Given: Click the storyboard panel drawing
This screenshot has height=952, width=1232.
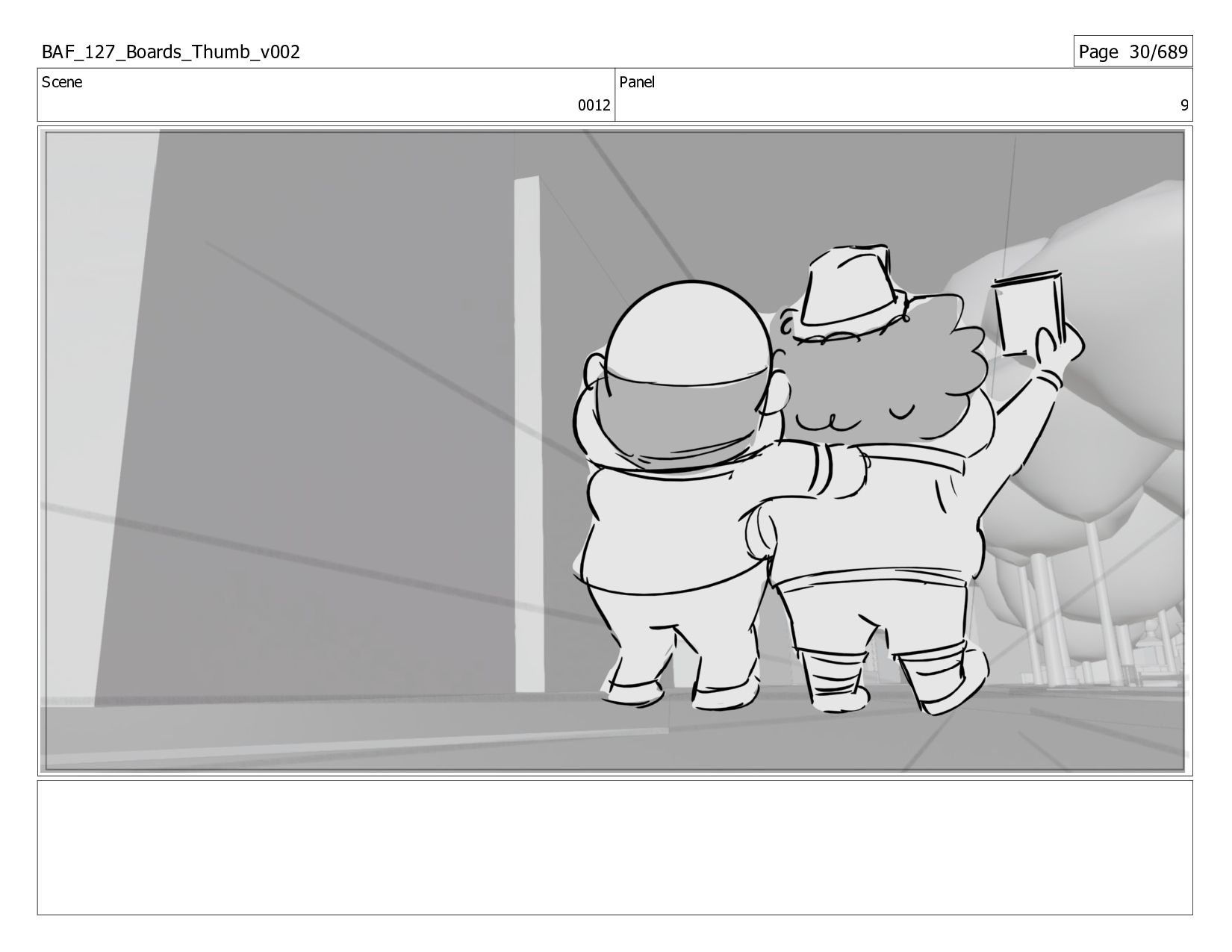Looking at the screenshot, I should point(615,451).
